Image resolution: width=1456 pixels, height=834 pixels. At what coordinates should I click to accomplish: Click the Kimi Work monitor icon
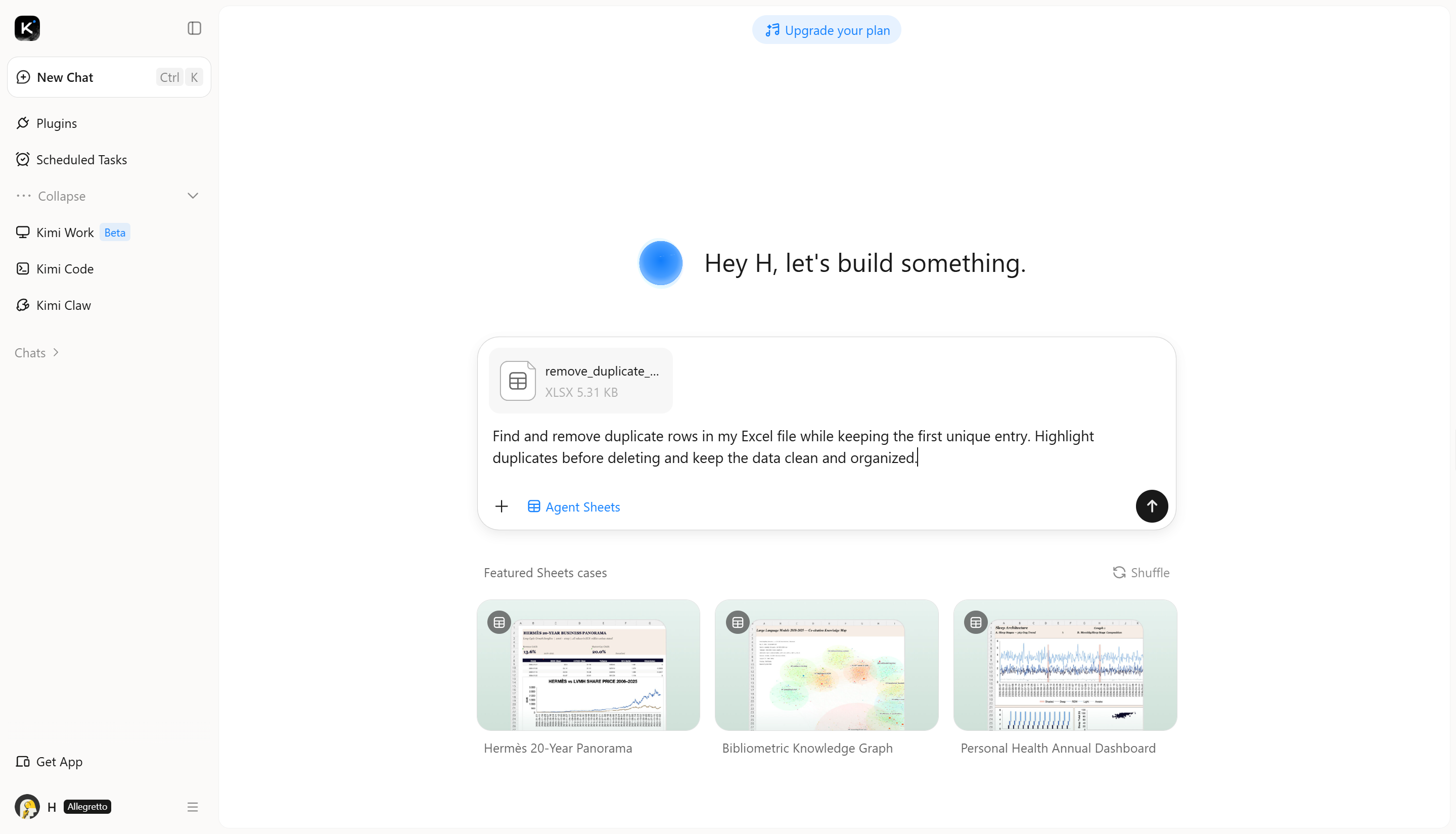(23, 232)
